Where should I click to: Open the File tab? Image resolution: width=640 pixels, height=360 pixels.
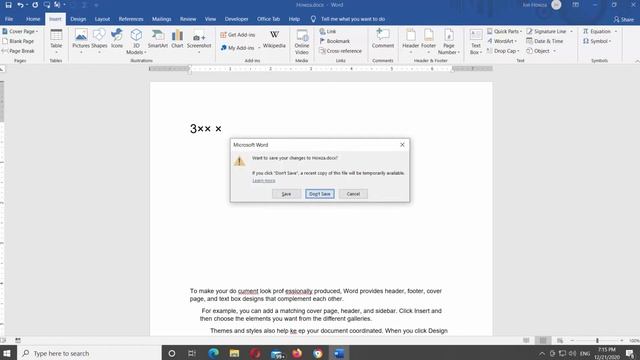[9, 19]
